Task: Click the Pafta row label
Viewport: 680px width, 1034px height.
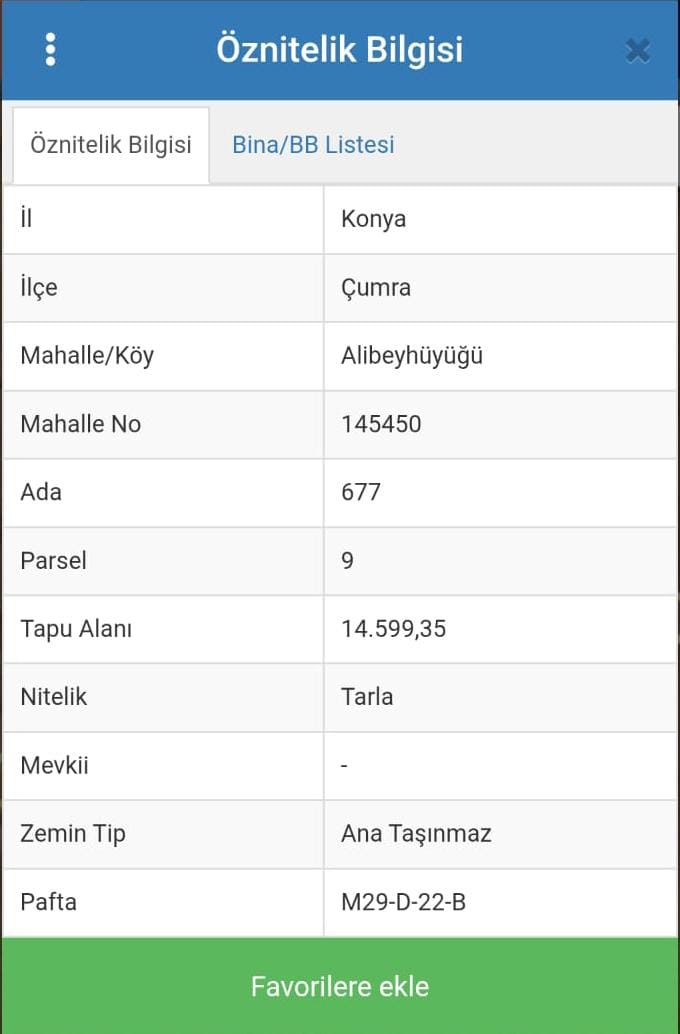Action: click(x=48, y=901)
